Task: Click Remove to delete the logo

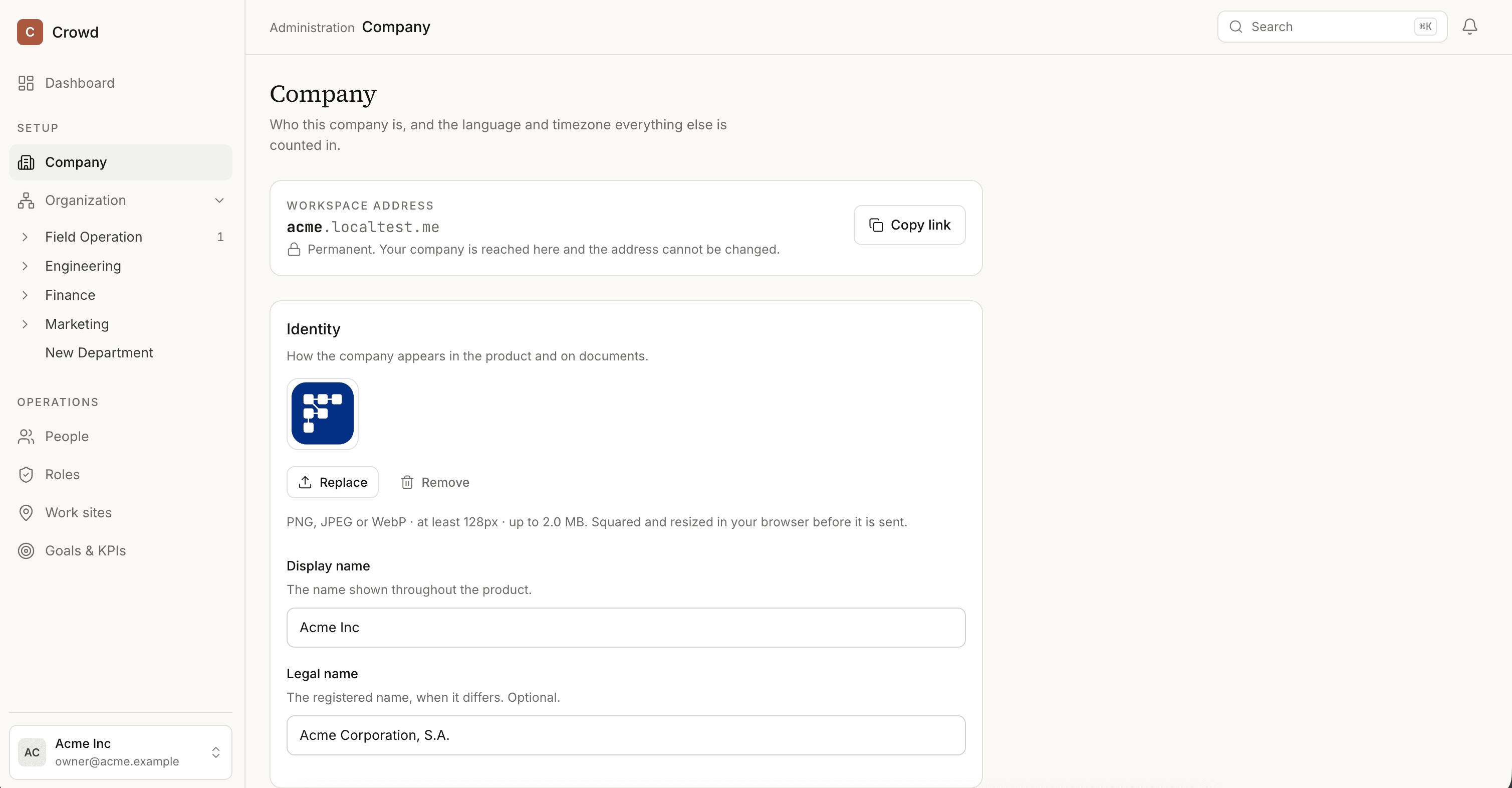Action: coord(435,482)
